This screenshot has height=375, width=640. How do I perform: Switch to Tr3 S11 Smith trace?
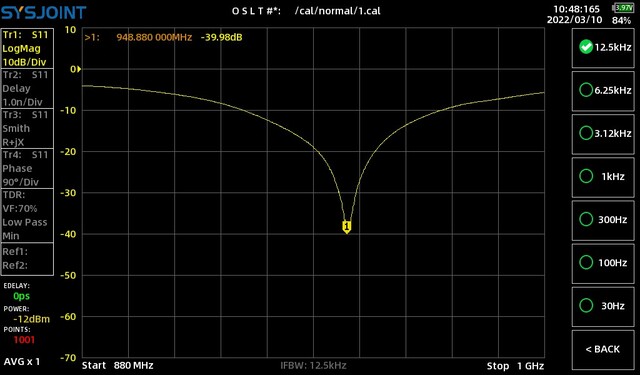(x=27, y=128)
